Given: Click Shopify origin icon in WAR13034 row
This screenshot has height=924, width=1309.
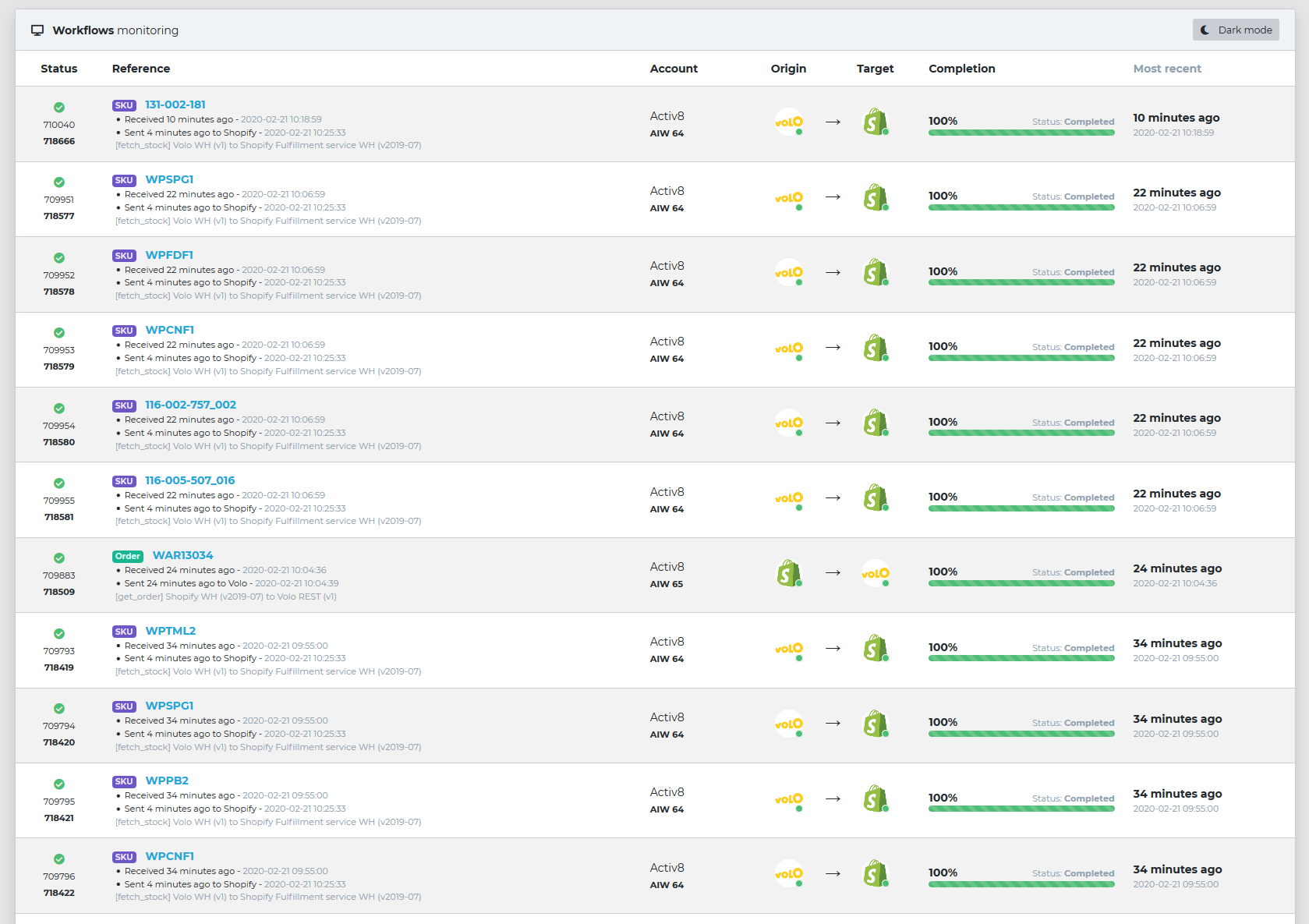Looking at the screenshot, I should [789, 573].
